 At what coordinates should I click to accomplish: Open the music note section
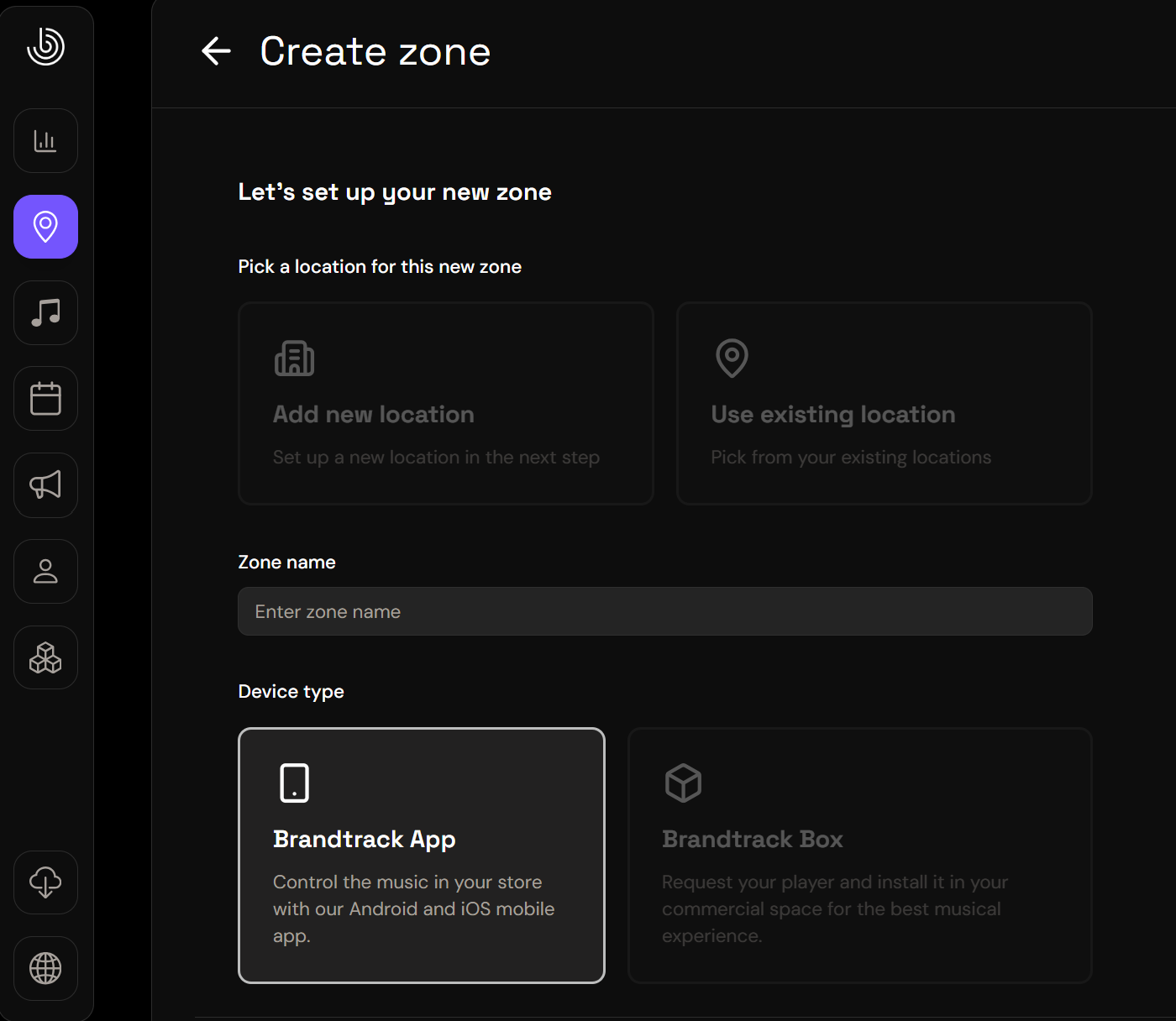point(45,312)
